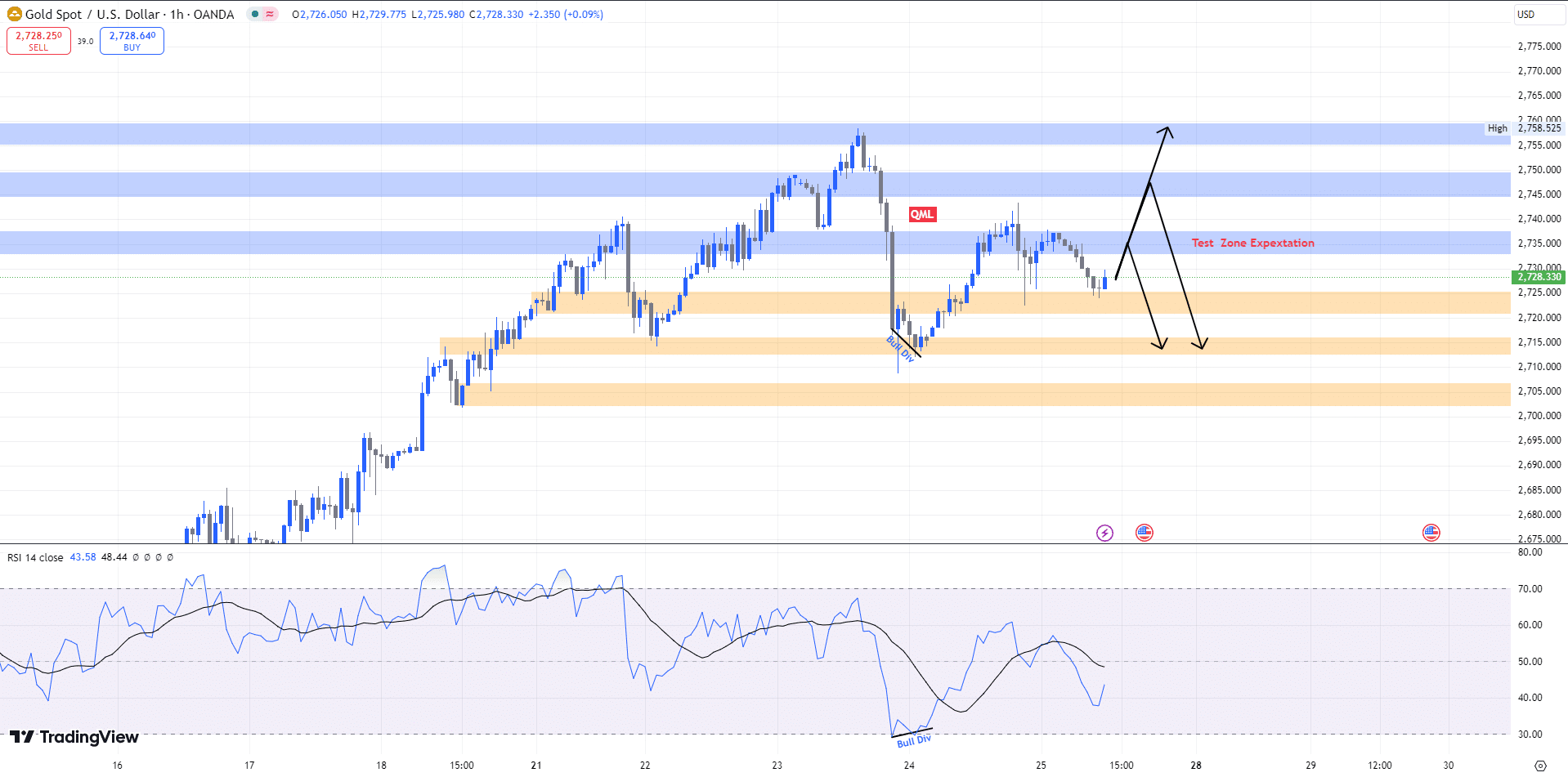This screenshot has height=777, width=1568.
Task: Click the purple lightning event icon
Action: pos(1104,533)
